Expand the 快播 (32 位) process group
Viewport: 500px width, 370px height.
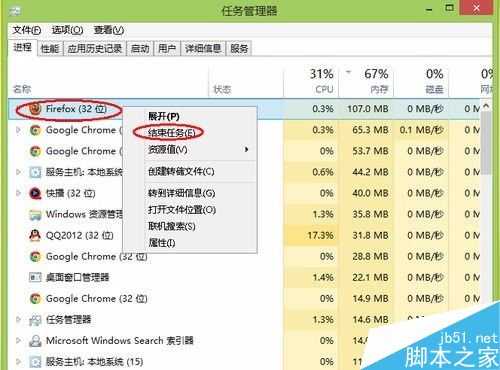[18, 193]
